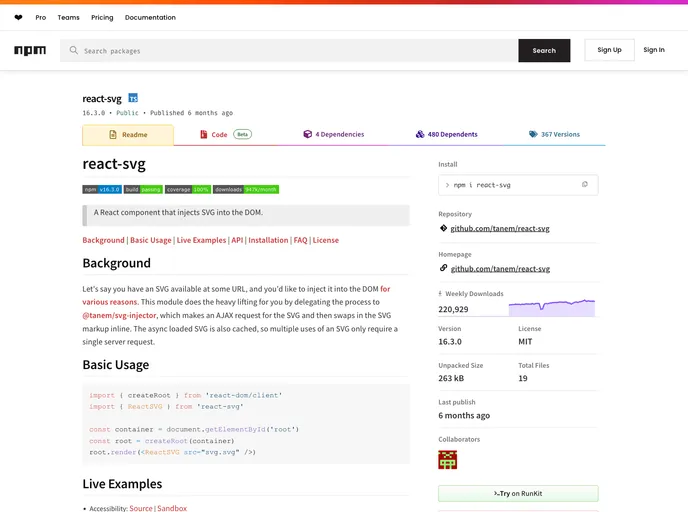Open the npm logo home link
This screenshot has width=688, height=512.
click(30, 50)
